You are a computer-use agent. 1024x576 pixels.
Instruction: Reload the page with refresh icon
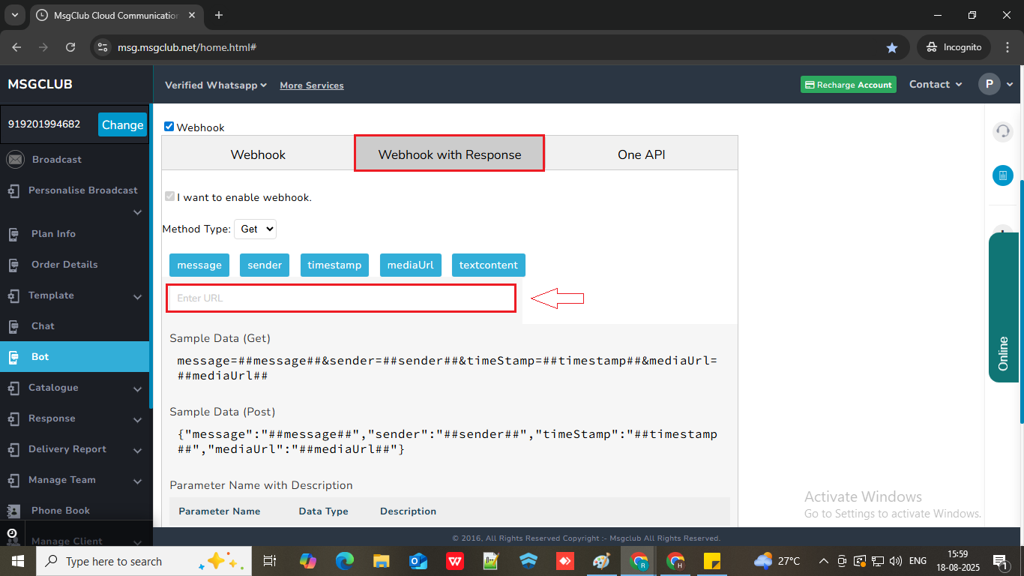click(x=71, y=47)
